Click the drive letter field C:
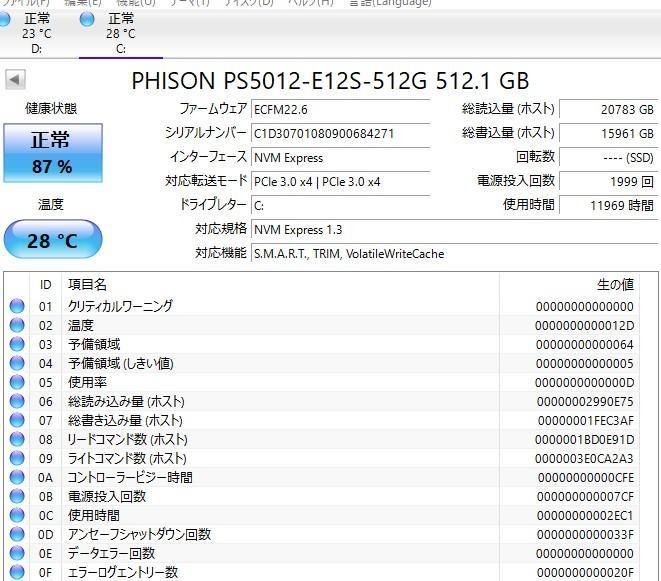661x581 pixels. coord(340,206)
